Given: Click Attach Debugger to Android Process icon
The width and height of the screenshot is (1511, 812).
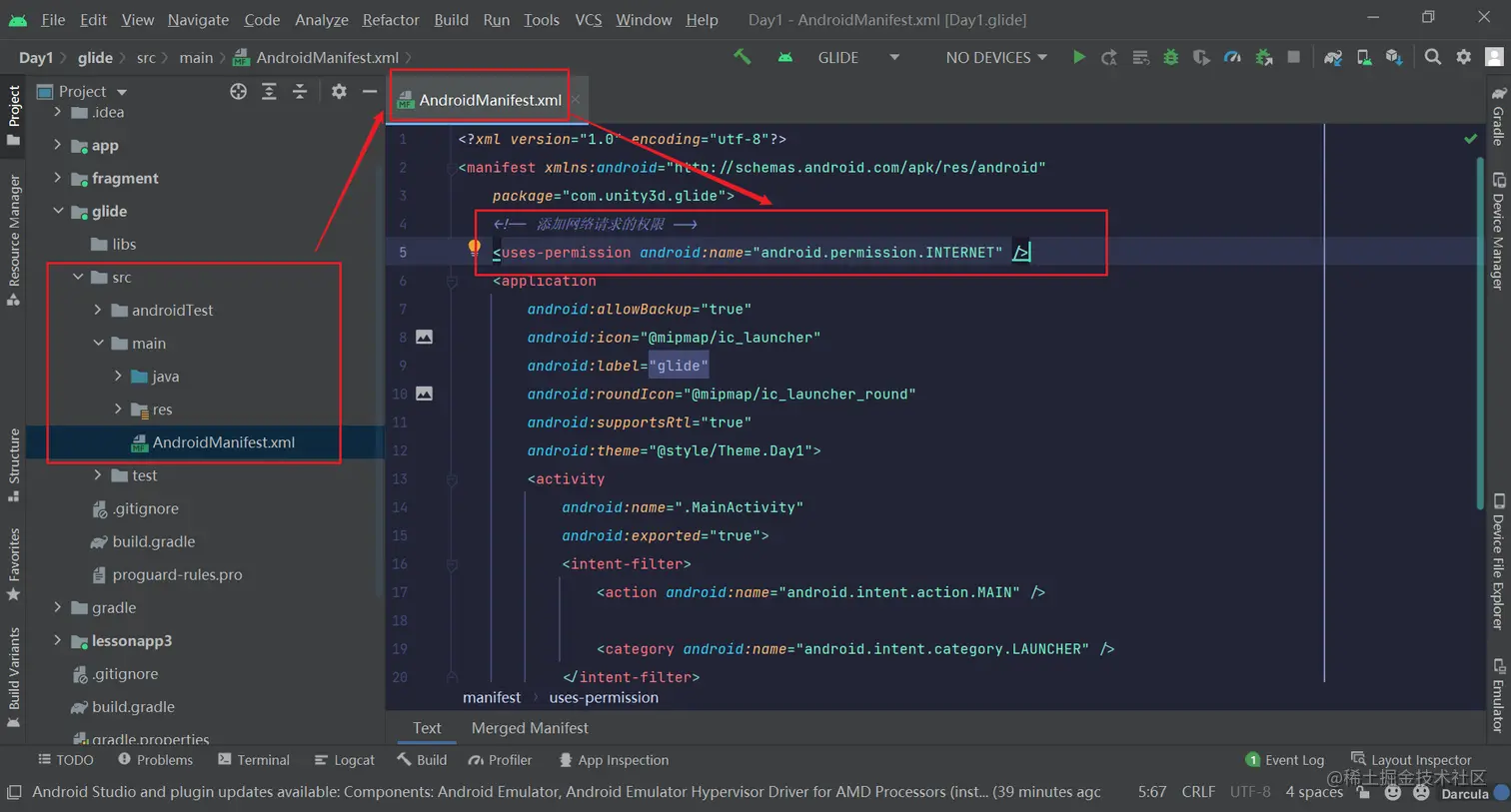Looking at the screenshot, I should [1263, 57].
